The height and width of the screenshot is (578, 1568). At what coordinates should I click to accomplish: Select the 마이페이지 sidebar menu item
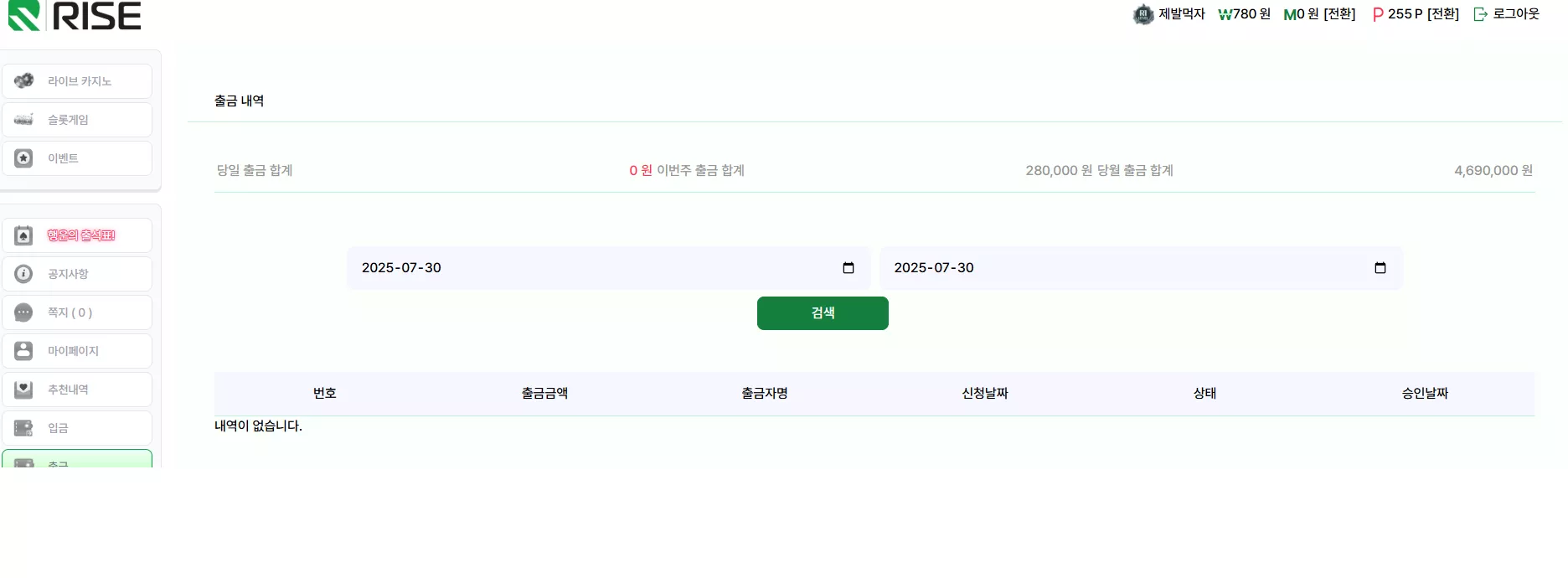tap(77, 350)
